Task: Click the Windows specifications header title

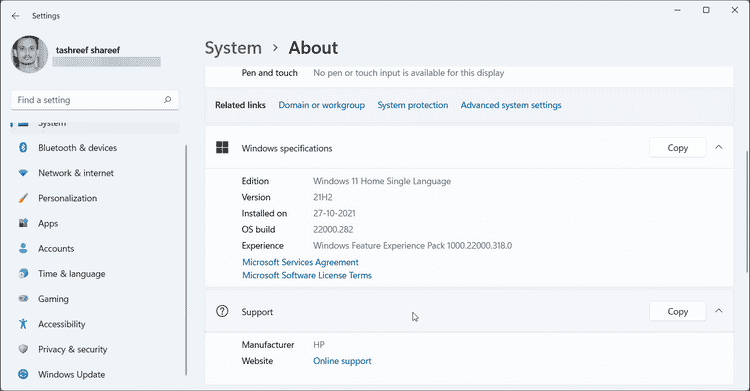Action: (287, 148)
